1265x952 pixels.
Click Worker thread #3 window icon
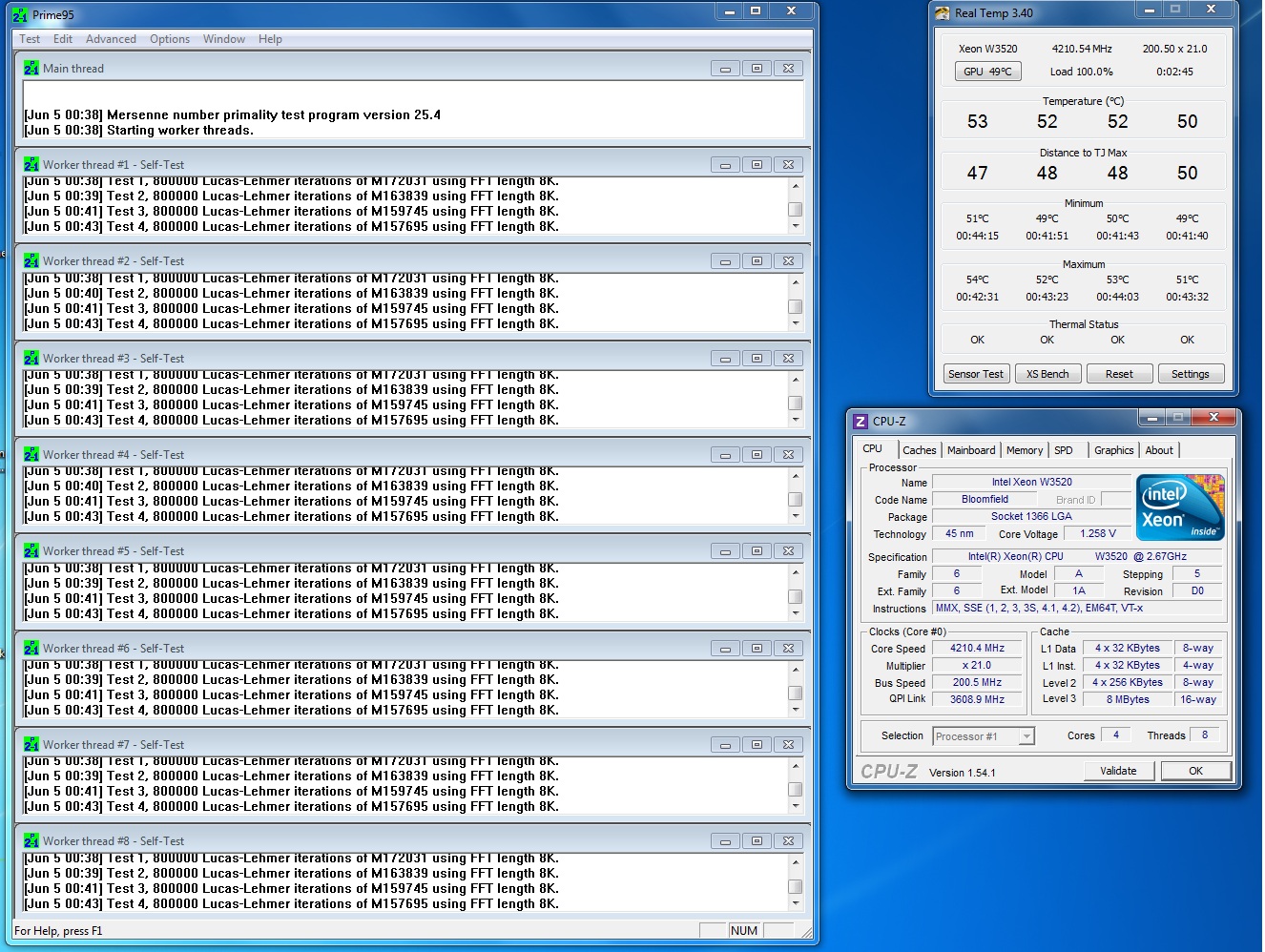31,358
